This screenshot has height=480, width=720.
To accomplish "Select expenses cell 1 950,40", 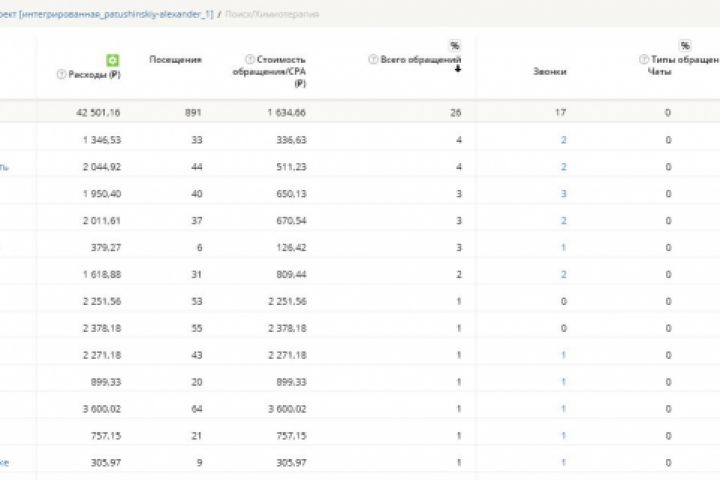I will pos(102,194).
